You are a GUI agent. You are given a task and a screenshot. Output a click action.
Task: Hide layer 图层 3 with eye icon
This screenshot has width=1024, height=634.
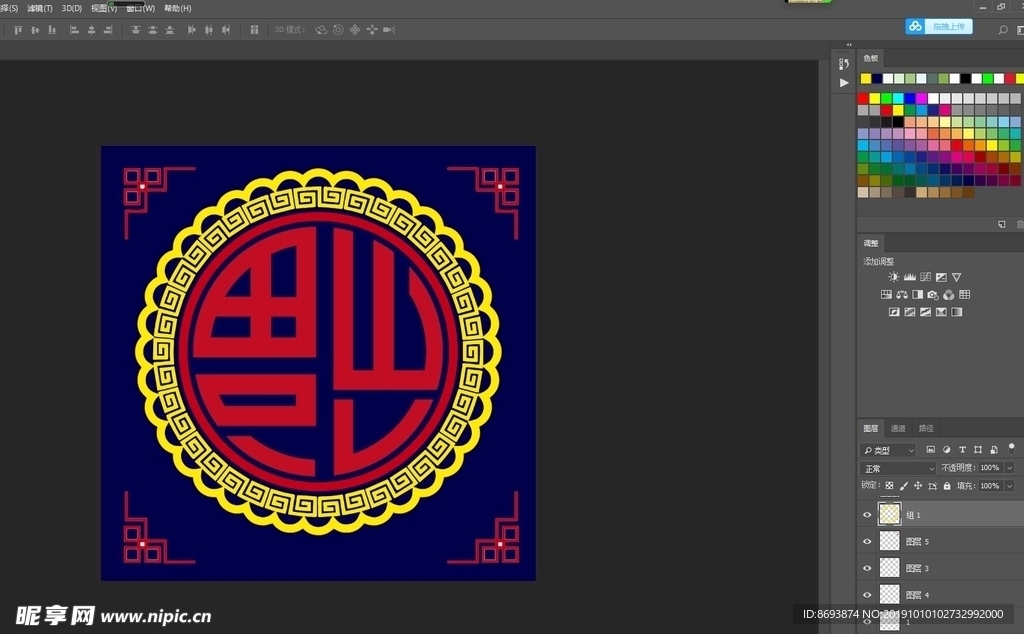pyautogui.click(x=867, y=568)
